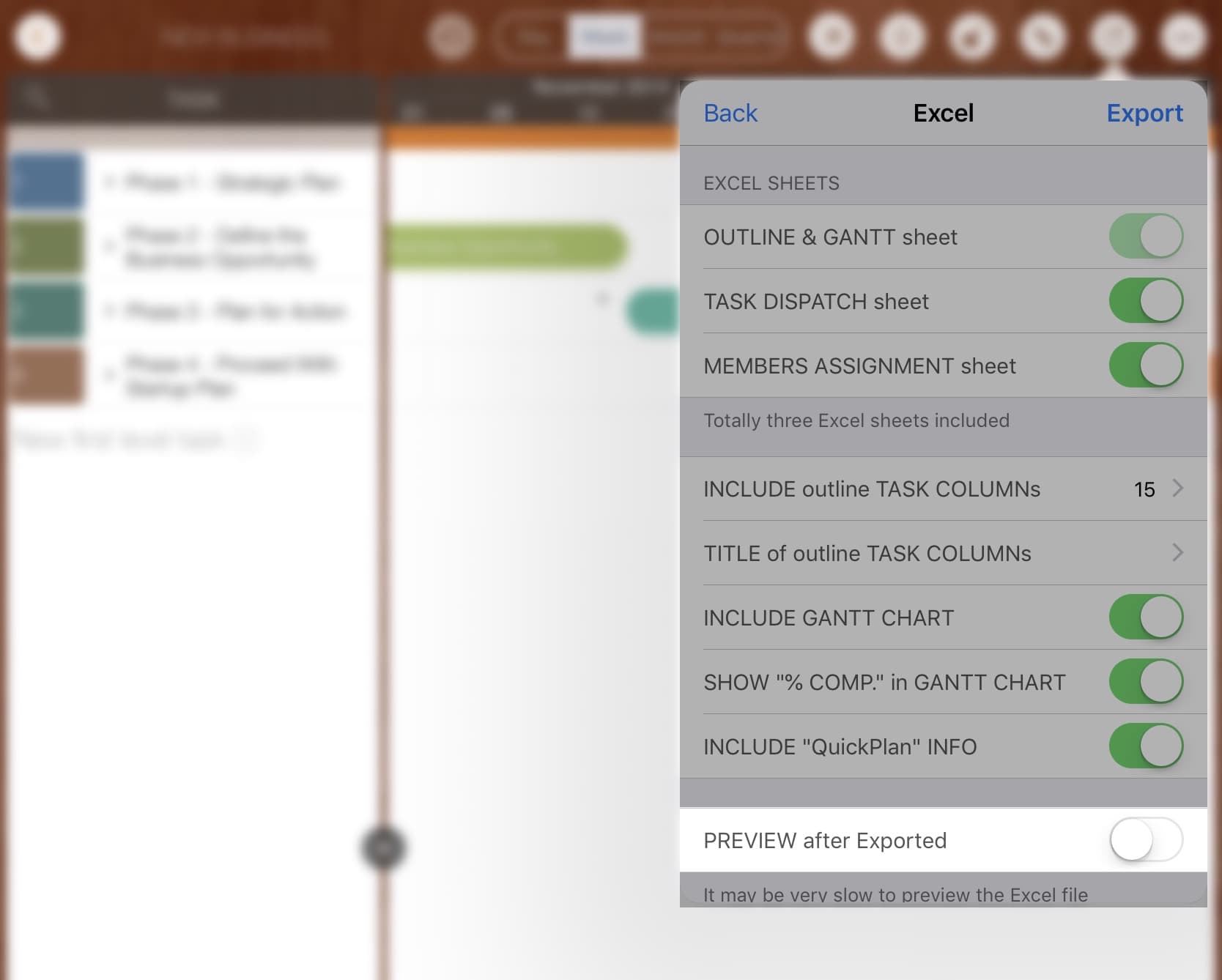Tap the search magnifier in Tasks header
The image size is (1222, 980).
click(34, 97)
